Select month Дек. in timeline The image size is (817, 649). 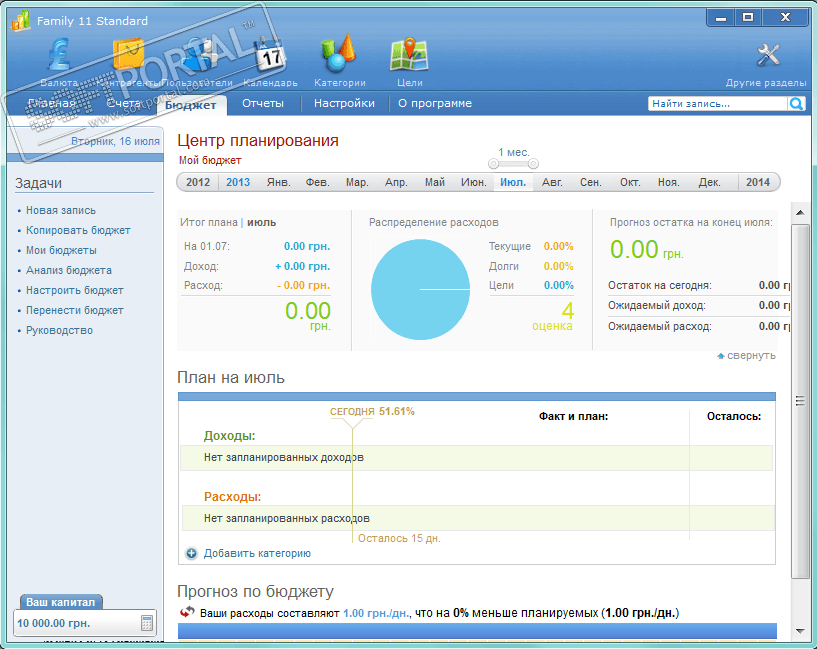click(710, 182)
